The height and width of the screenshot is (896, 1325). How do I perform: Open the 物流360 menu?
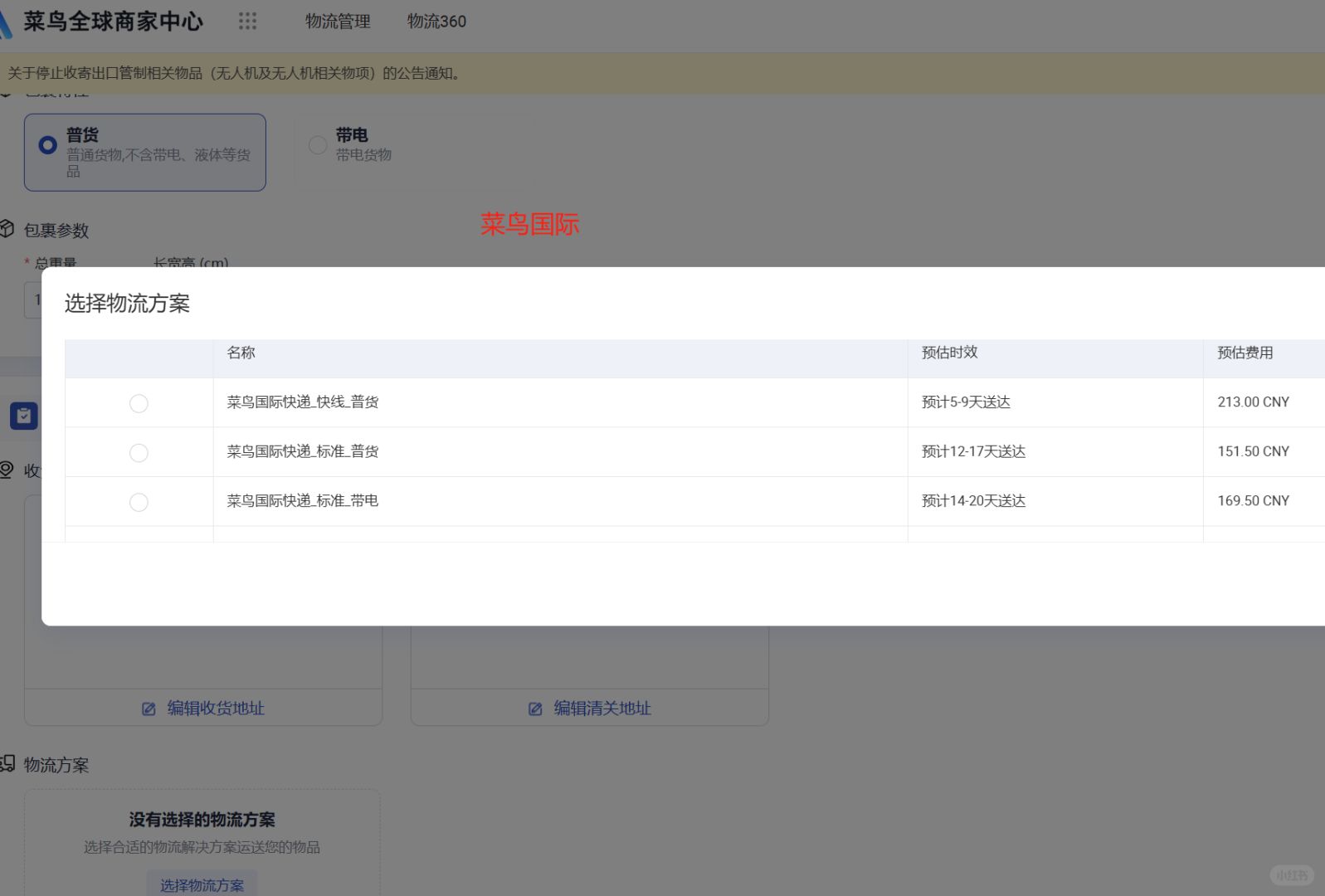coord(436,22)
